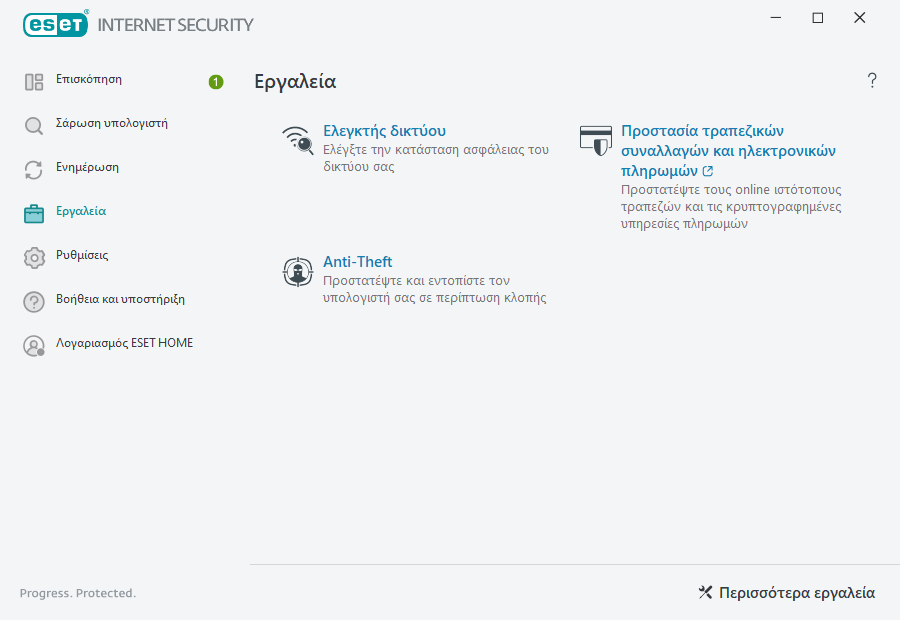Click the Σάρωση υπολογιστή magnifier icon
Viewport: 900px width, 620px height.
point(34,126)
